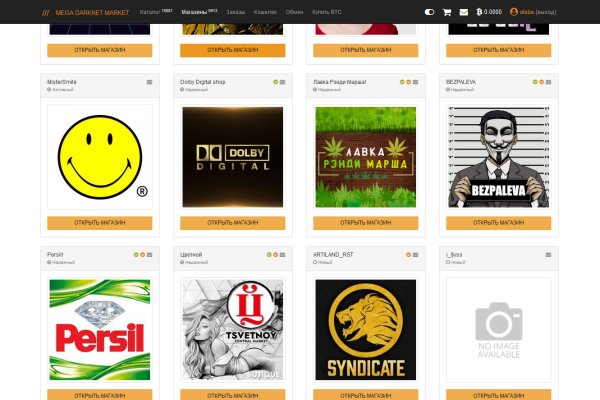
Task: Select the Обмен menu item
Action: [x=294, y=12]
